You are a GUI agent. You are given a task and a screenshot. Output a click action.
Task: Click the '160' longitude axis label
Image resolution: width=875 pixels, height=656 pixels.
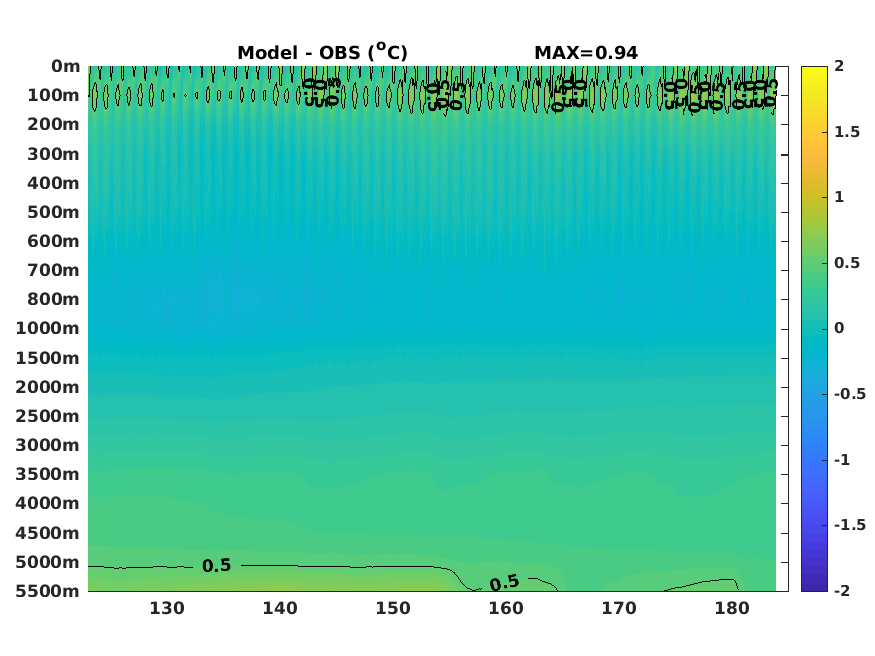click(506, 608)
